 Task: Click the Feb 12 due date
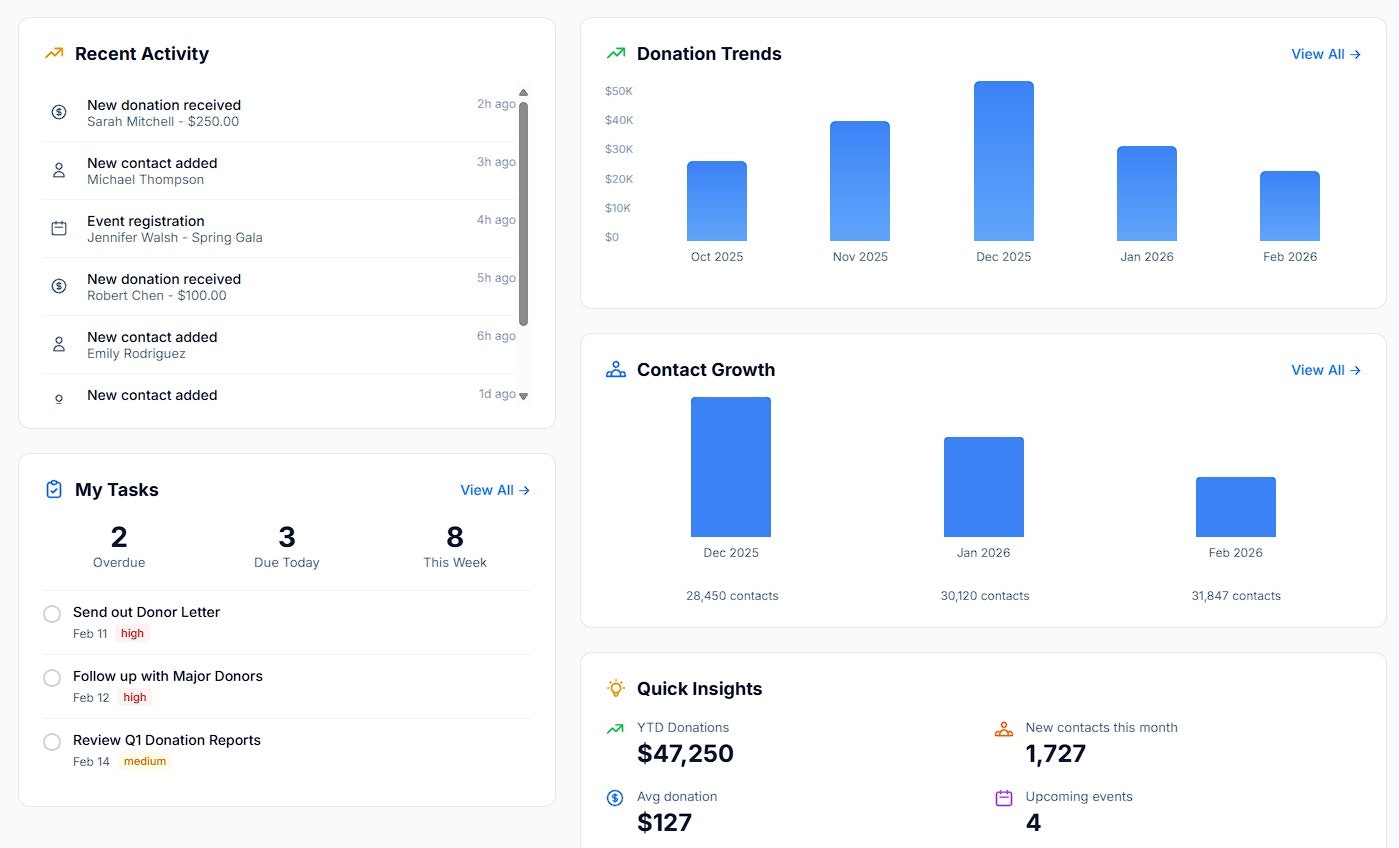91,697
